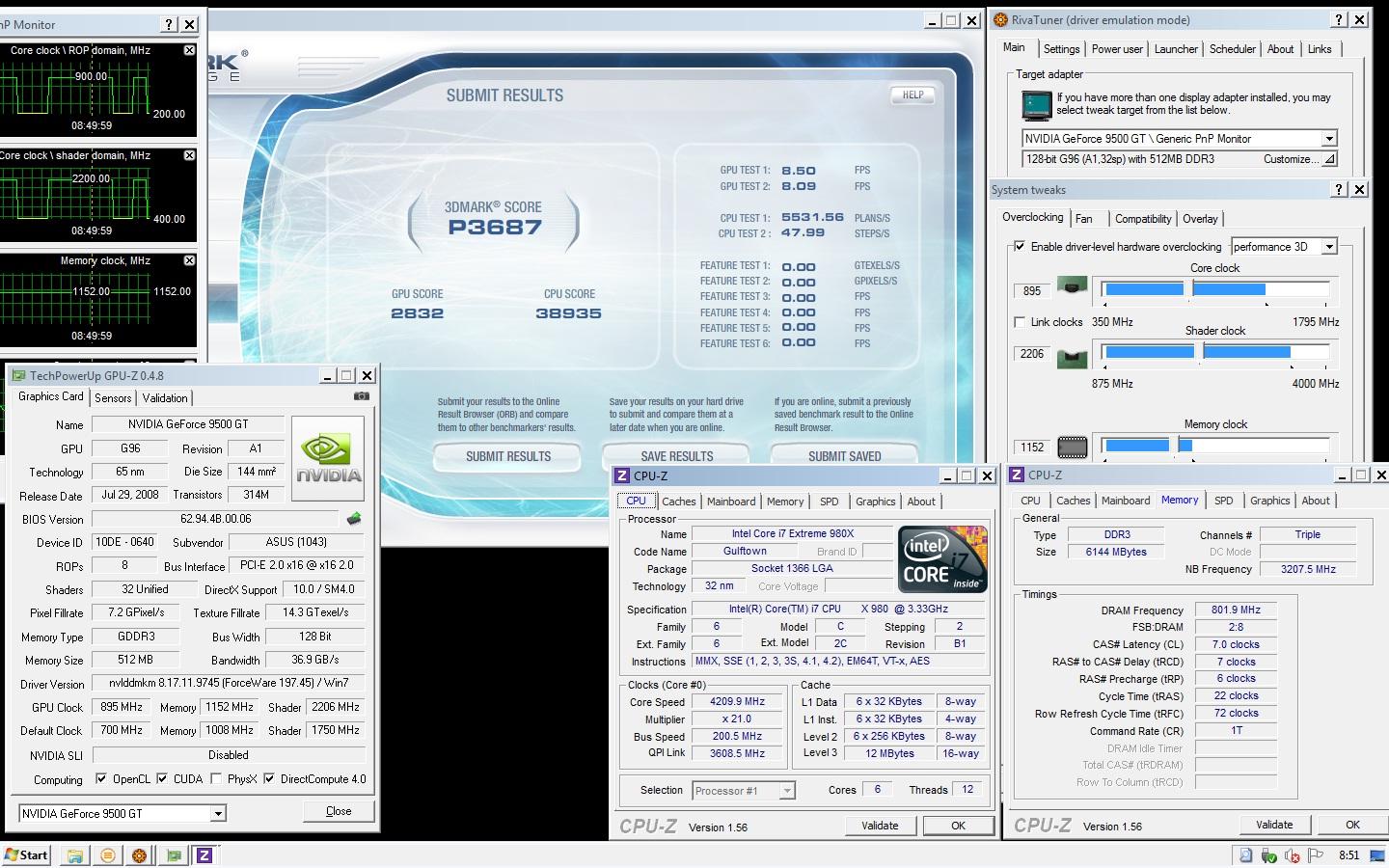
Task: Open the Scheduler tab in RivaTuner
Action: [1233, 49]
